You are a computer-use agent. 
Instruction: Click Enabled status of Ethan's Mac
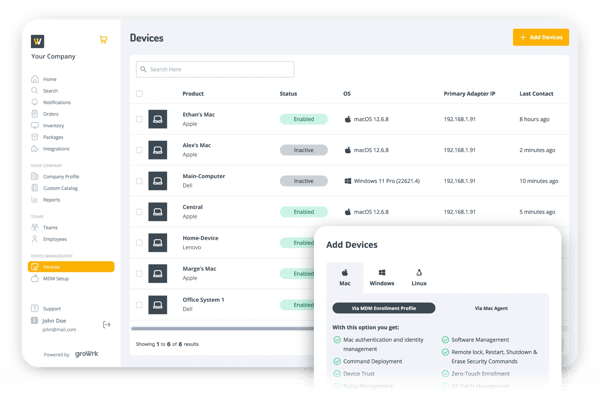[304, 119]
